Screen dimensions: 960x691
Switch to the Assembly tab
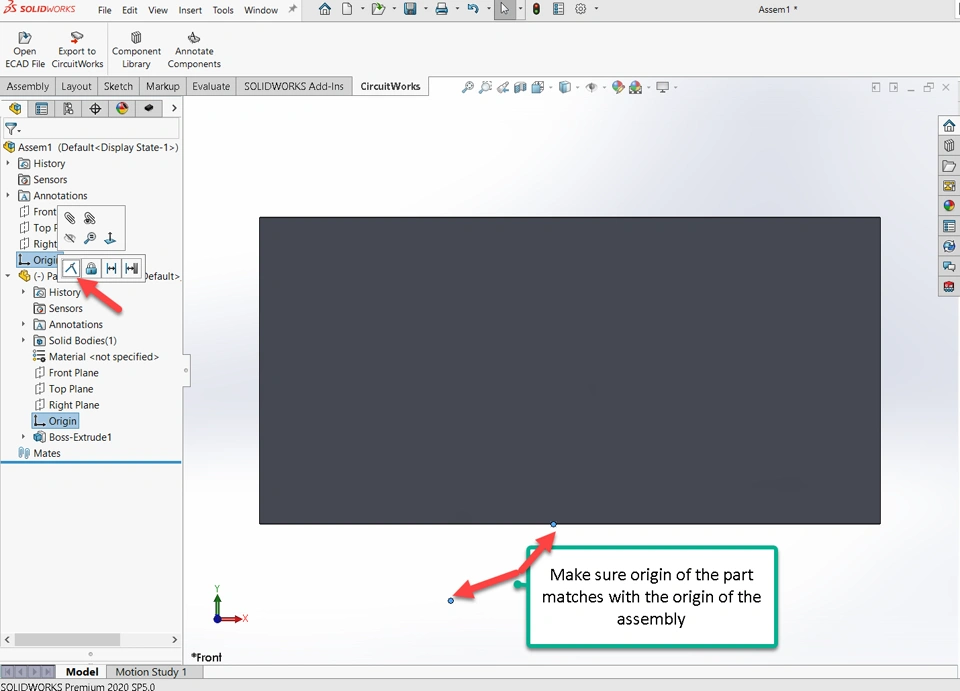(28, 86)
